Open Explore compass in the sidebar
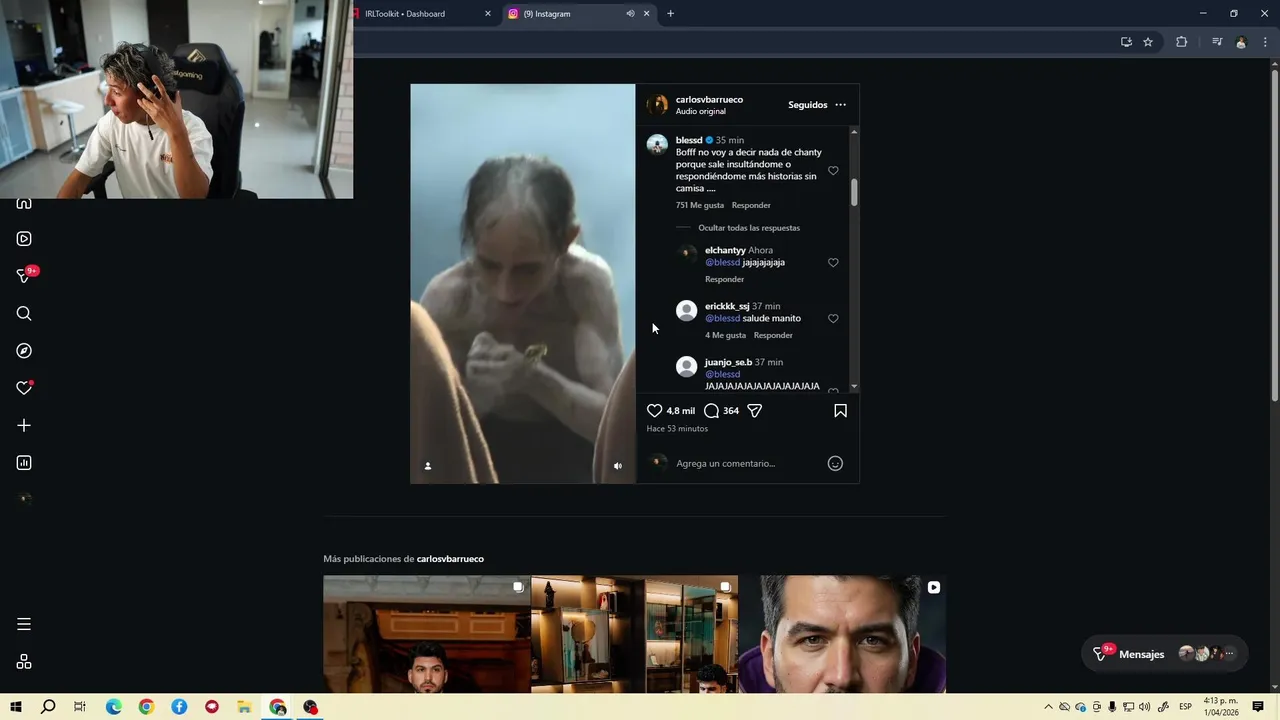The height and width of the screenshot is (720, 1280). 24,351
